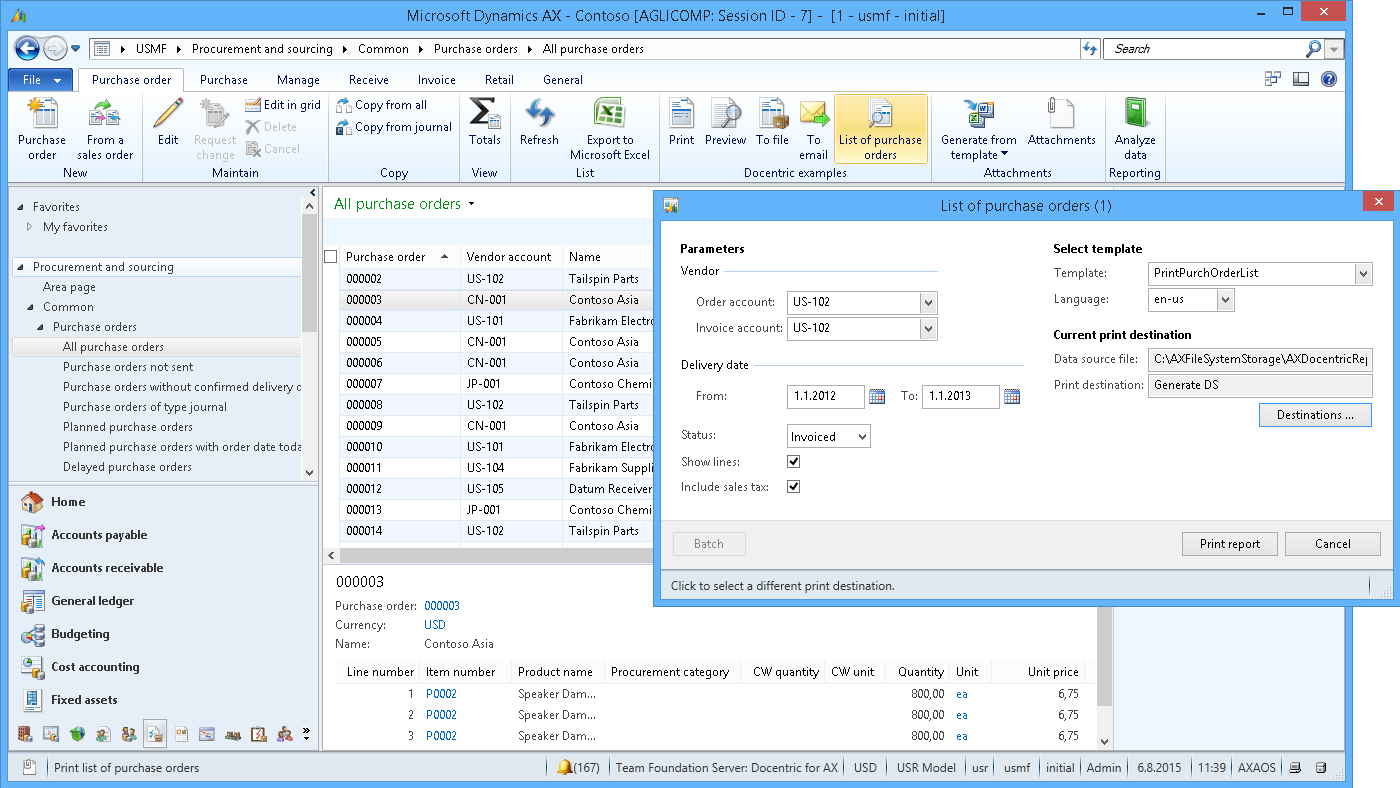Click Copy from journal
1400x788 pixels.
coord(394,127)
